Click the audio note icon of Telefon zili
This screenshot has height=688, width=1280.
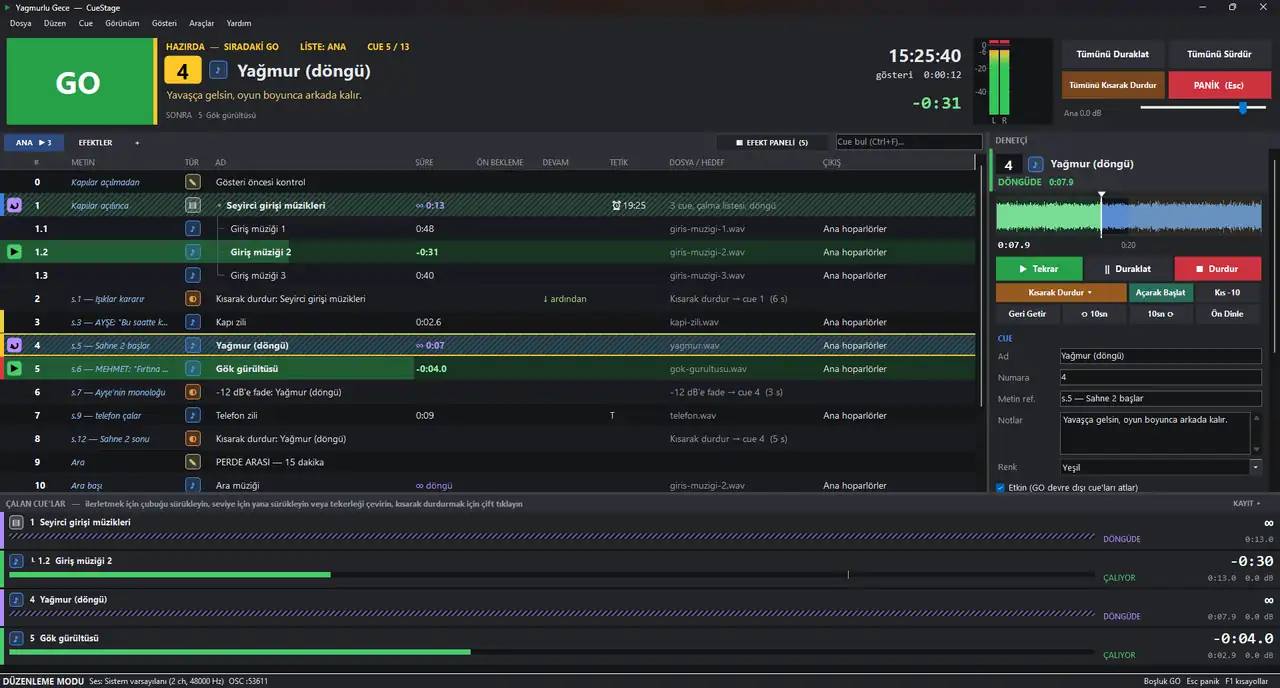(x=193, y=415)
